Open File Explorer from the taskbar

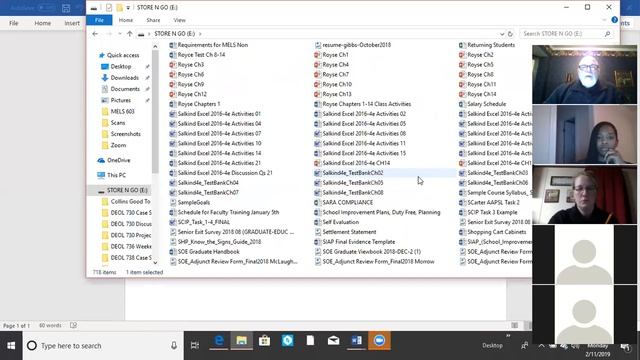tap(242, 340)
